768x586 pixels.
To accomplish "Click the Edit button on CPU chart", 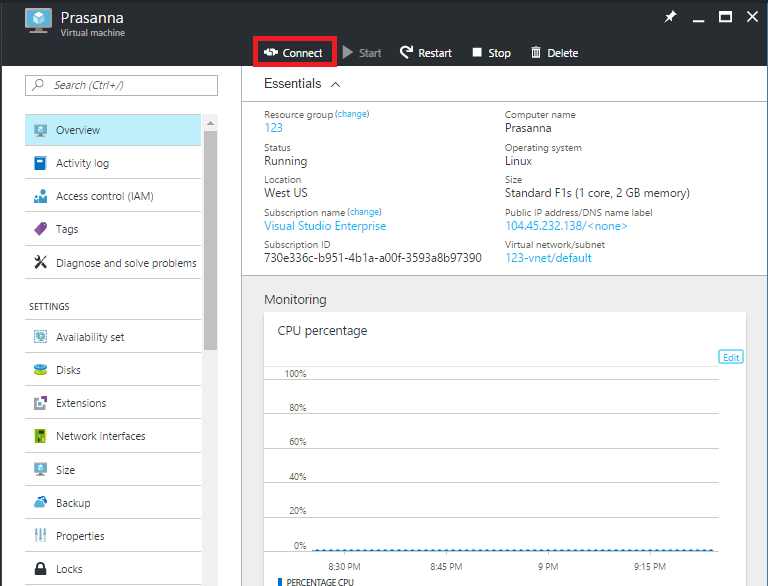I will click(x=731, y=357).
